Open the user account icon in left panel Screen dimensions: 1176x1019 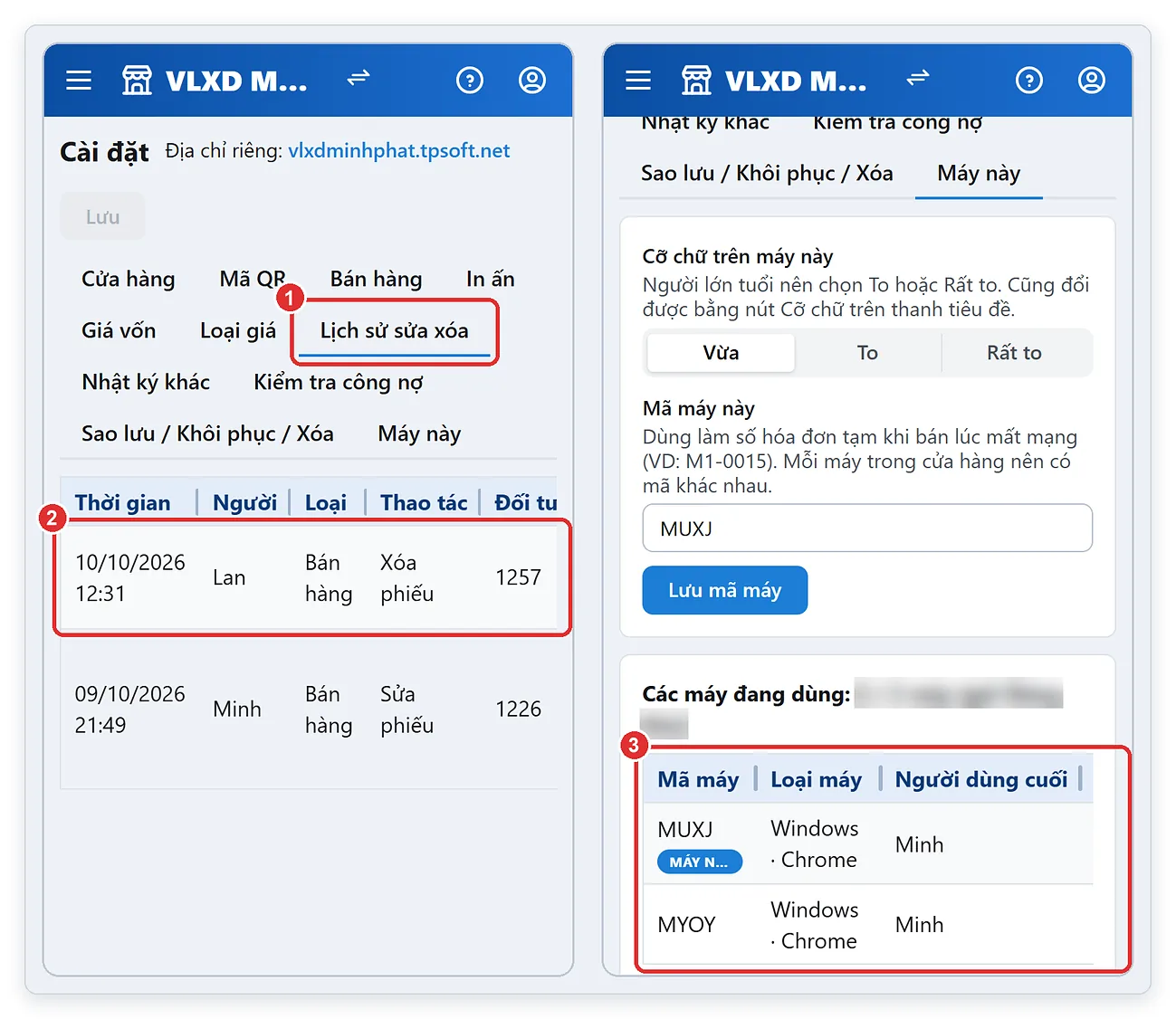point(532,81)
